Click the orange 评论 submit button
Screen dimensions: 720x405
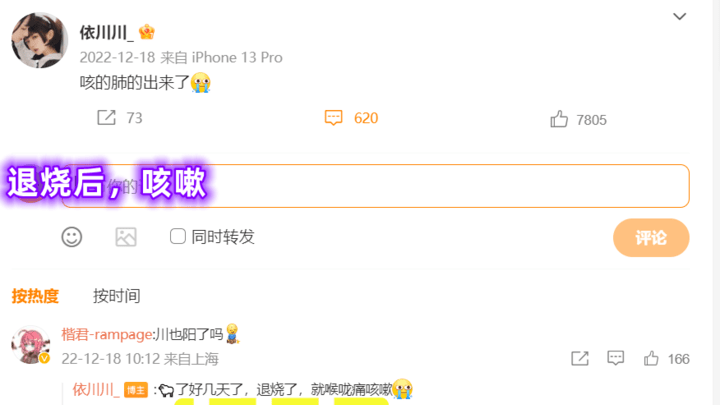click(x=651, y=237)
